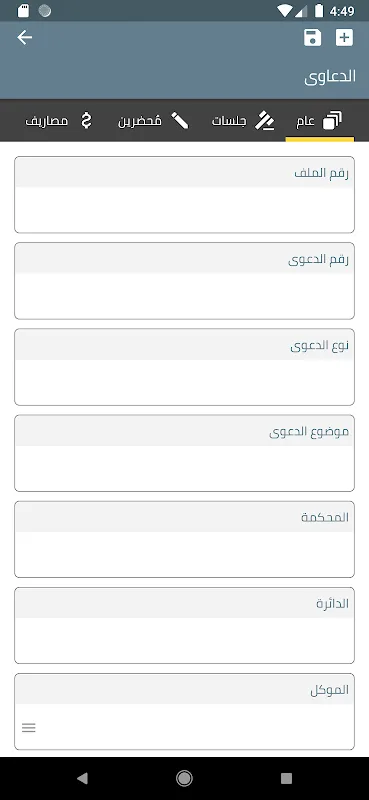Image resolution: width=369 pixels, height=800 pixels.
Task: Tap the gavel icon beside جلسات
Action: [265, 121]
